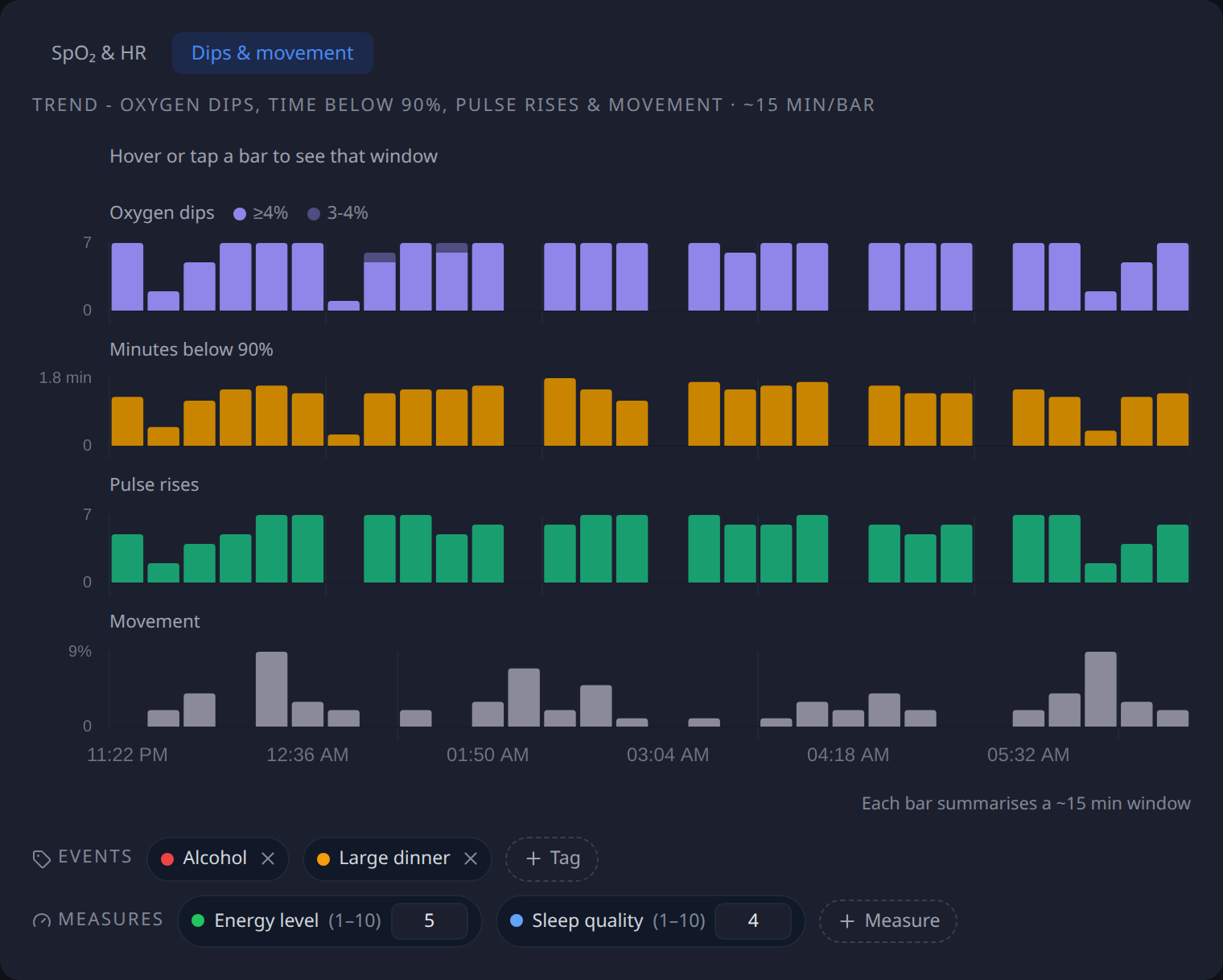Select the Dips & movement tab

(273, 53)
